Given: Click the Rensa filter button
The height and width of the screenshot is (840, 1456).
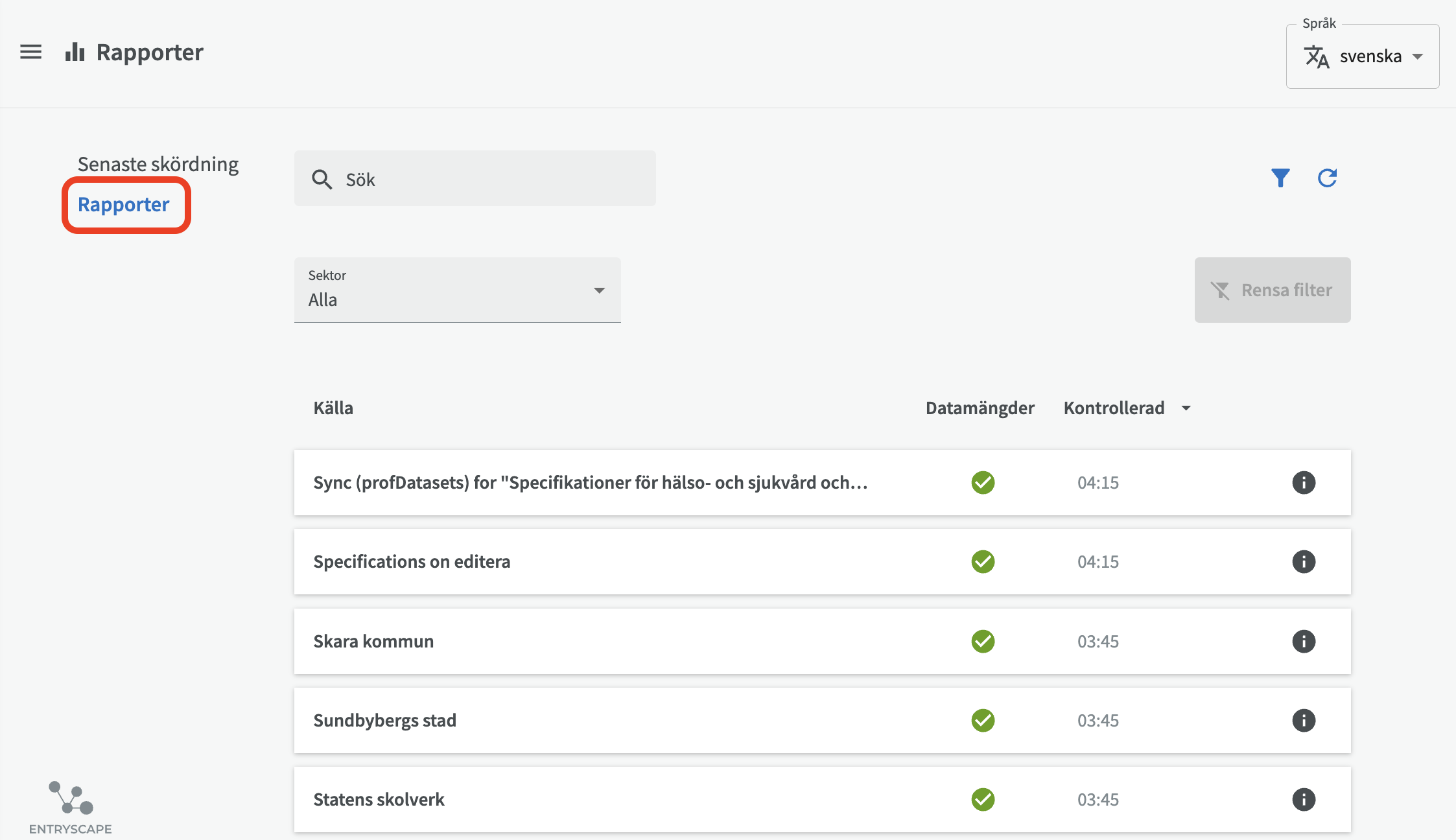Looking at the screenshot, I should (1272, 290).
